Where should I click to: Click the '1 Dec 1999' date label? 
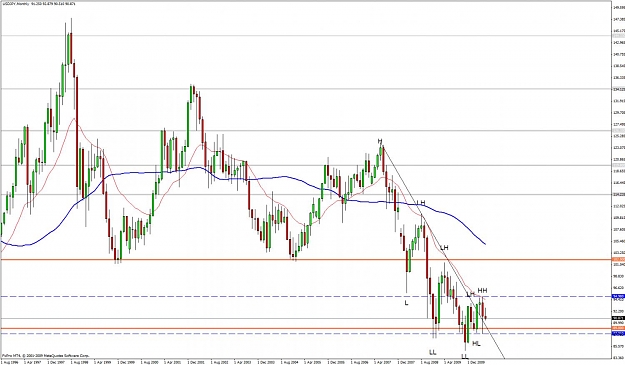(126, 363)
